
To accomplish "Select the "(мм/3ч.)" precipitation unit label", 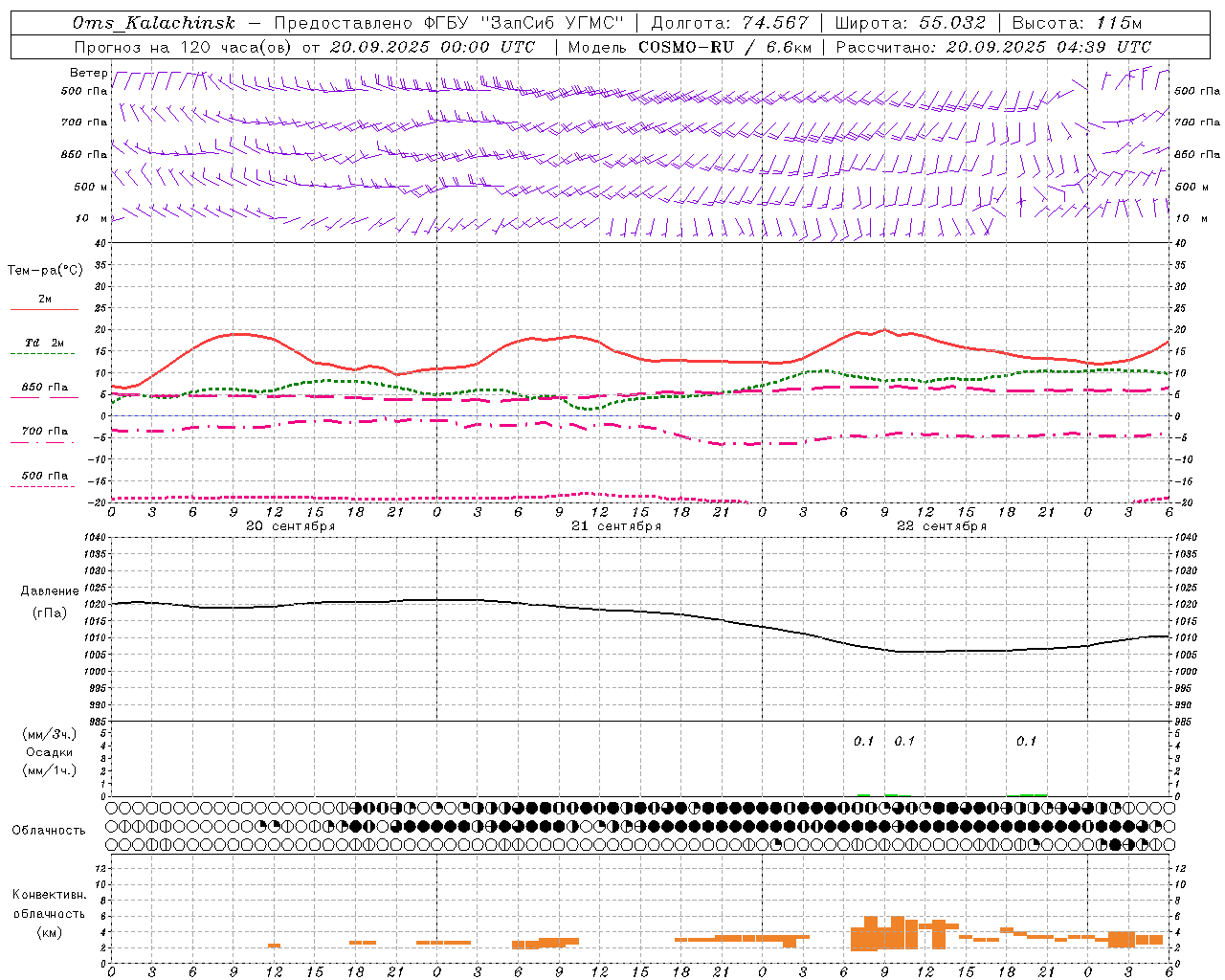I will (x=50, y=734).
